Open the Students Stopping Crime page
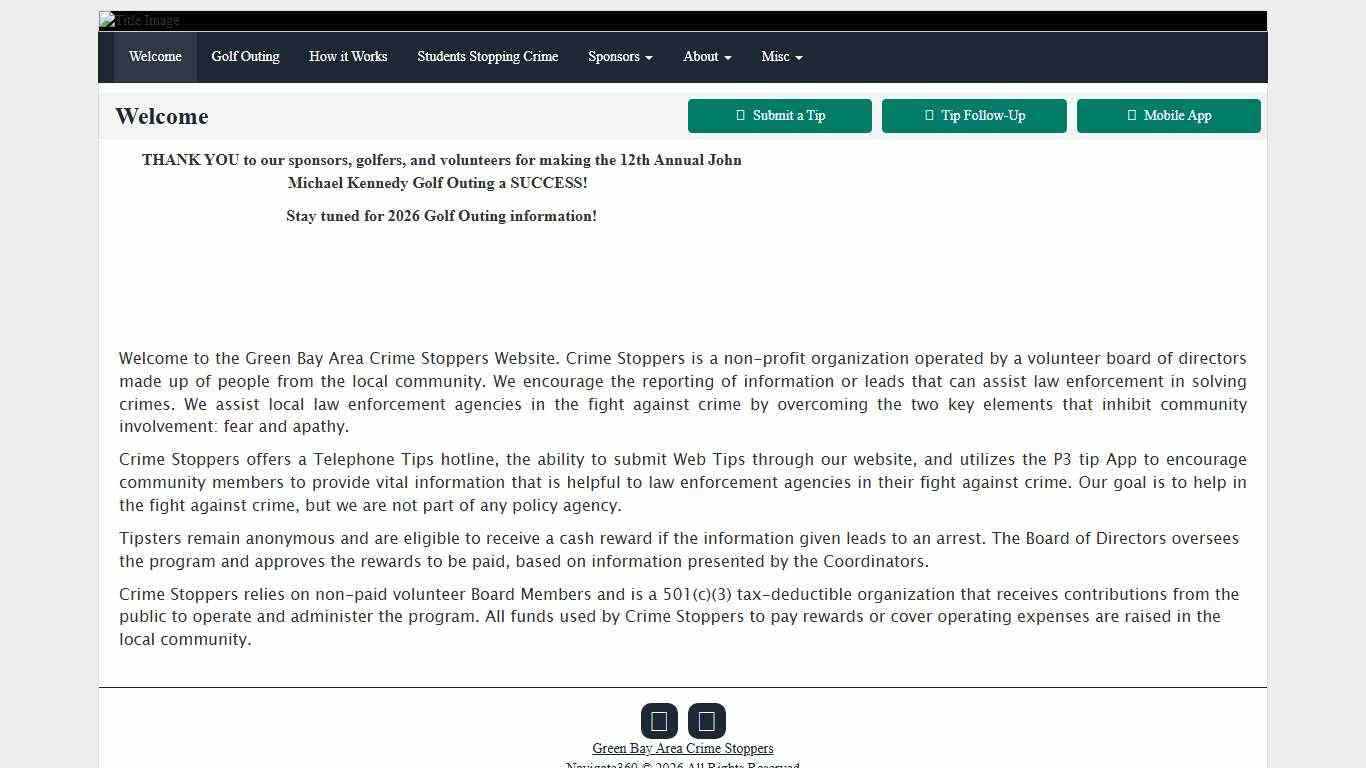Screen dimensions: 1366x768 (487, 57)
